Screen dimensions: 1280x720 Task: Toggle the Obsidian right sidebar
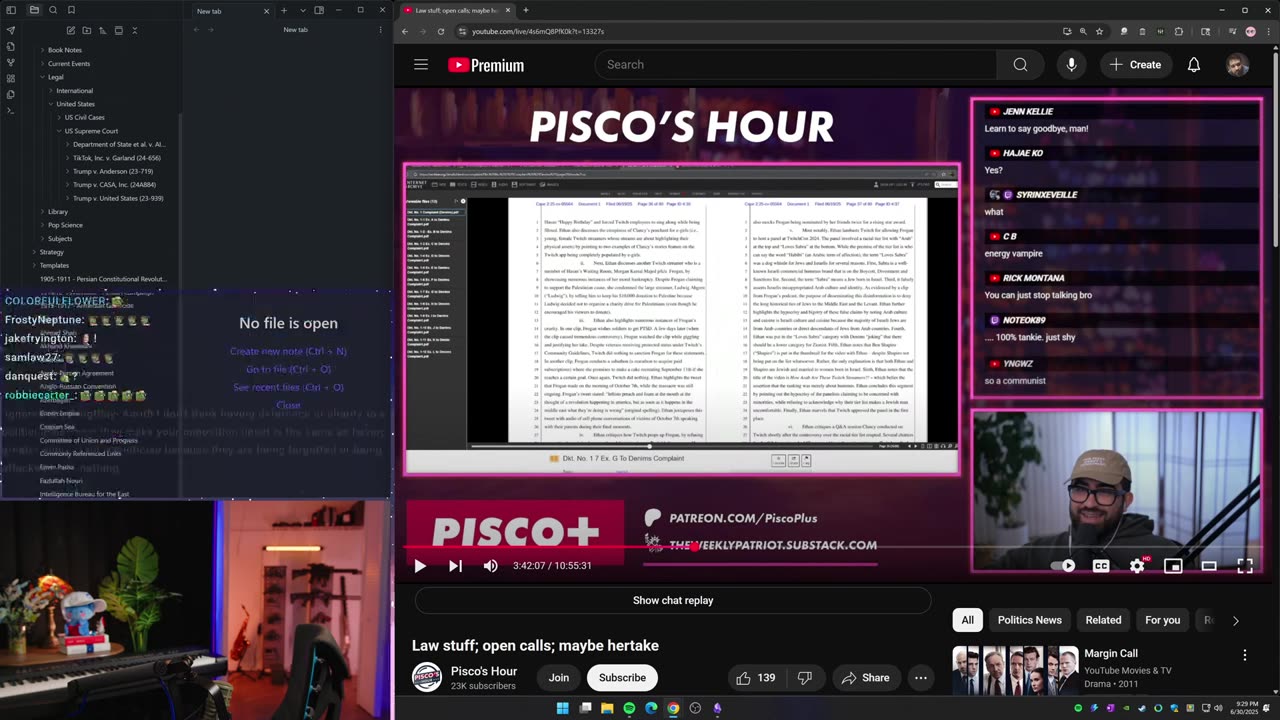pyautogui.click(x=319, y=10)
